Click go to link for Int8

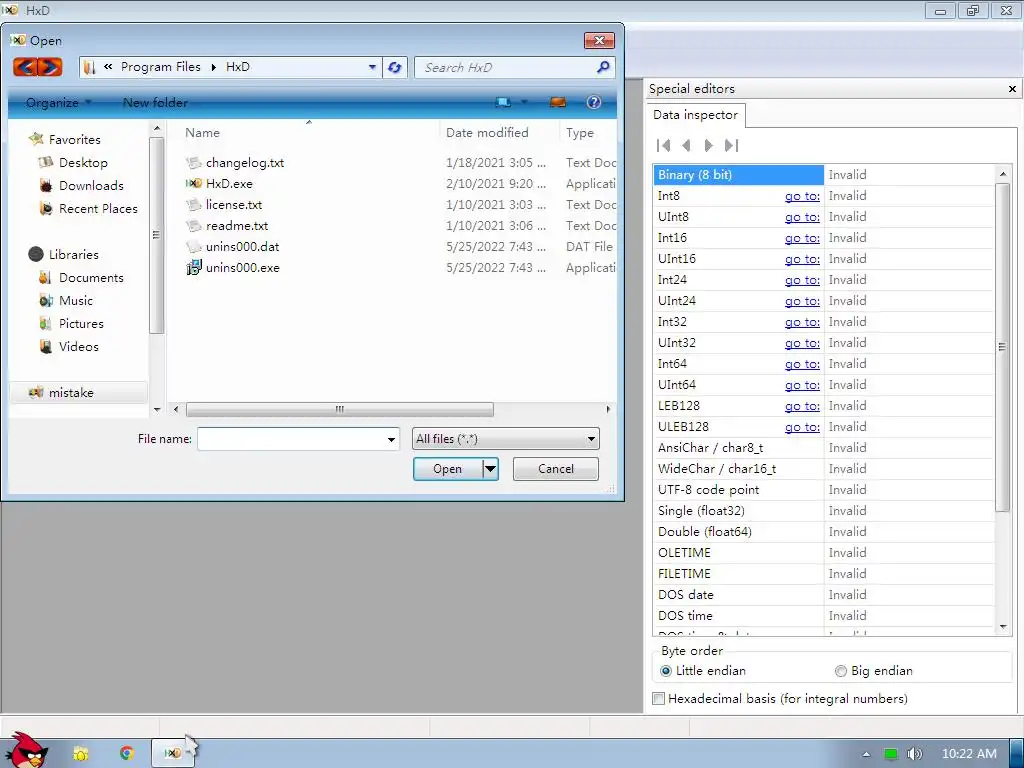coord(802,196)
